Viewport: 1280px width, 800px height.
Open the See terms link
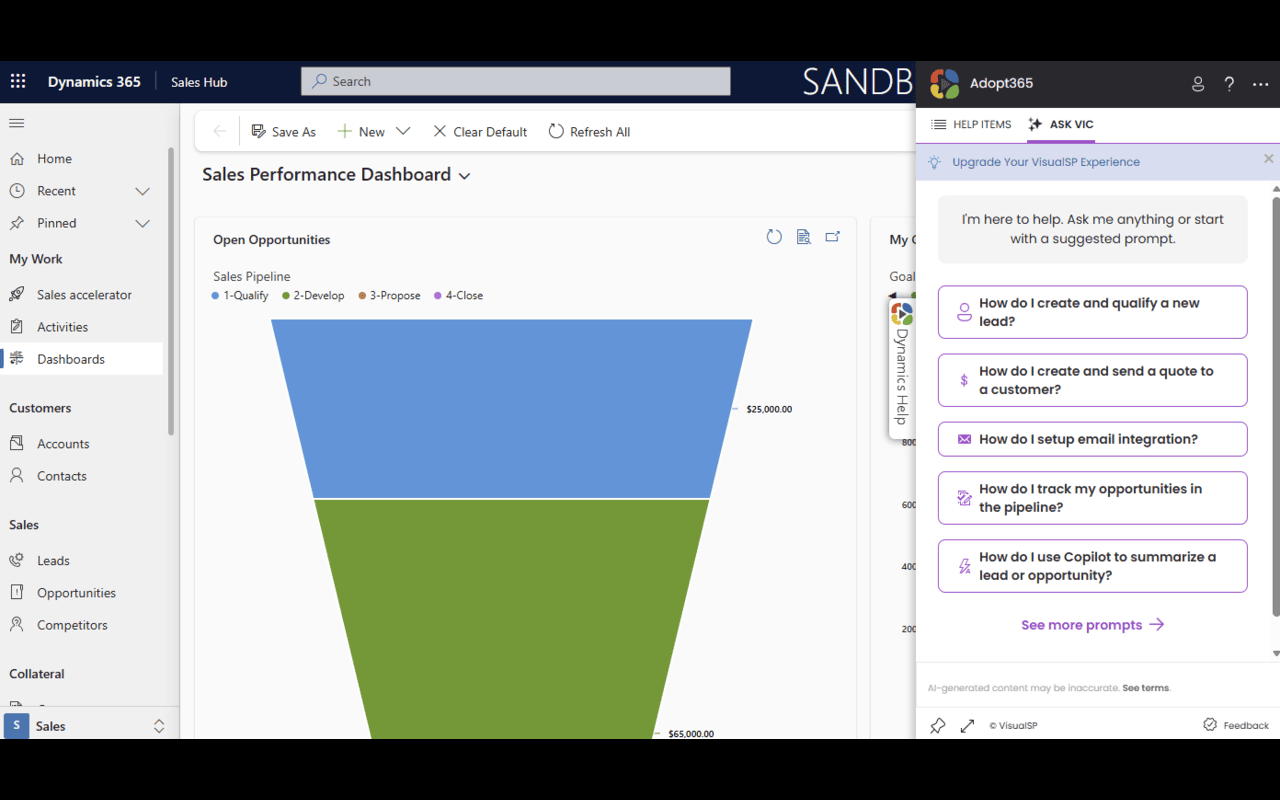[x=1146, y=688]
